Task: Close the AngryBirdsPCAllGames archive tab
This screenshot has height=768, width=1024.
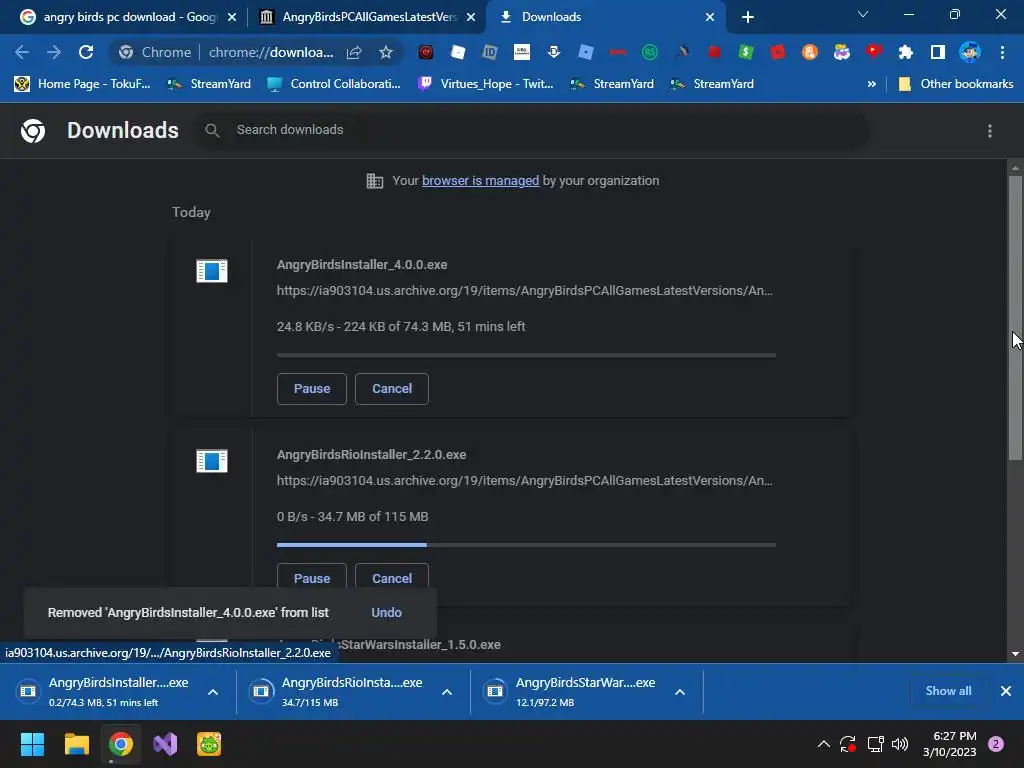Action: [x=471, y=17]
